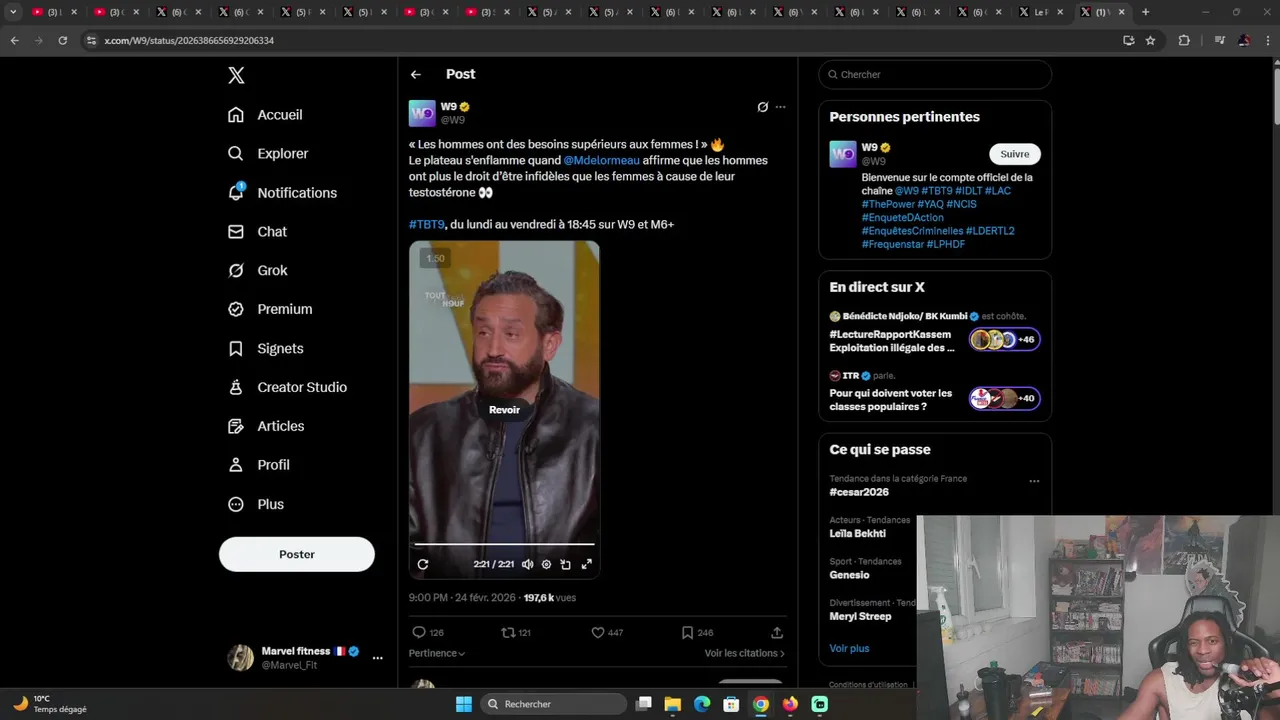This screenshot has height=720, width=1280.
Task: Open Signets bookmarks in the sidebar
Action: point(265,349)
